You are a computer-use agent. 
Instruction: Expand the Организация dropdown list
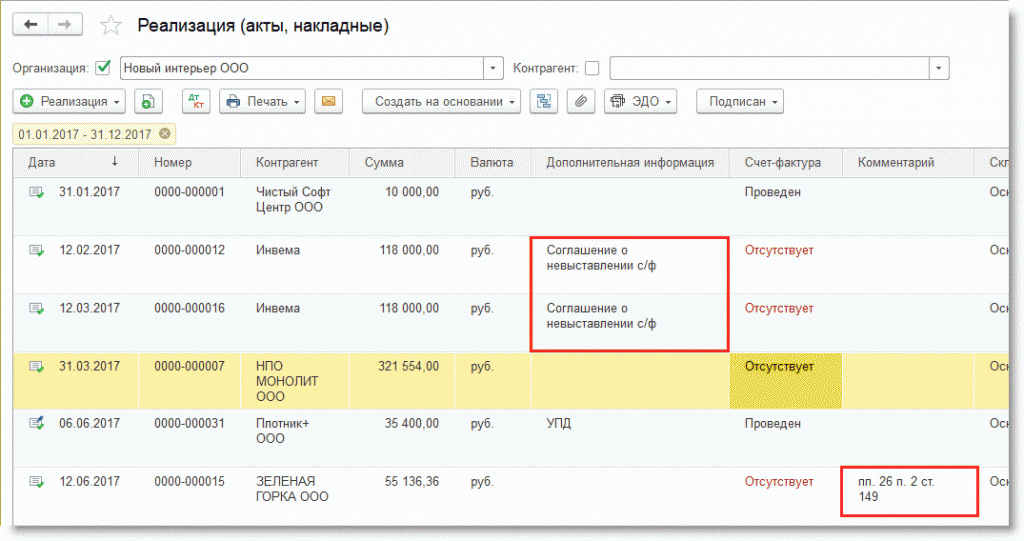[493, 68]
